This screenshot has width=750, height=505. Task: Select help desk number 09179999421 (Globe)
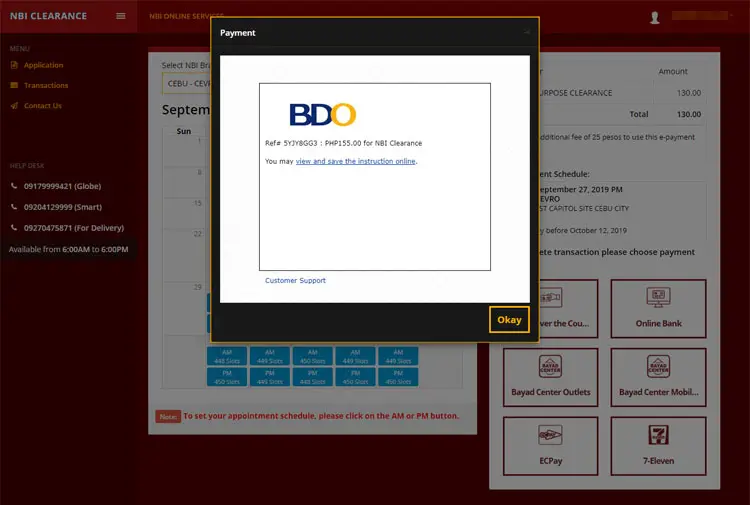click(62, 186)
